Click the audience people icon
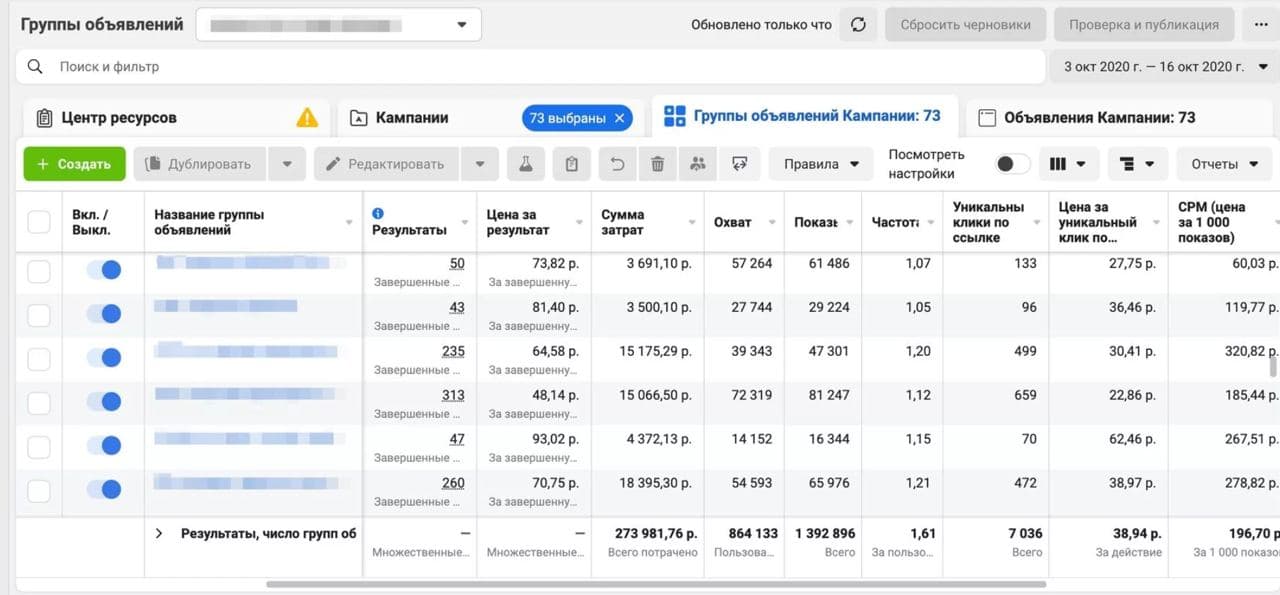Screen dimensions: 1280x595 [698, 164]
